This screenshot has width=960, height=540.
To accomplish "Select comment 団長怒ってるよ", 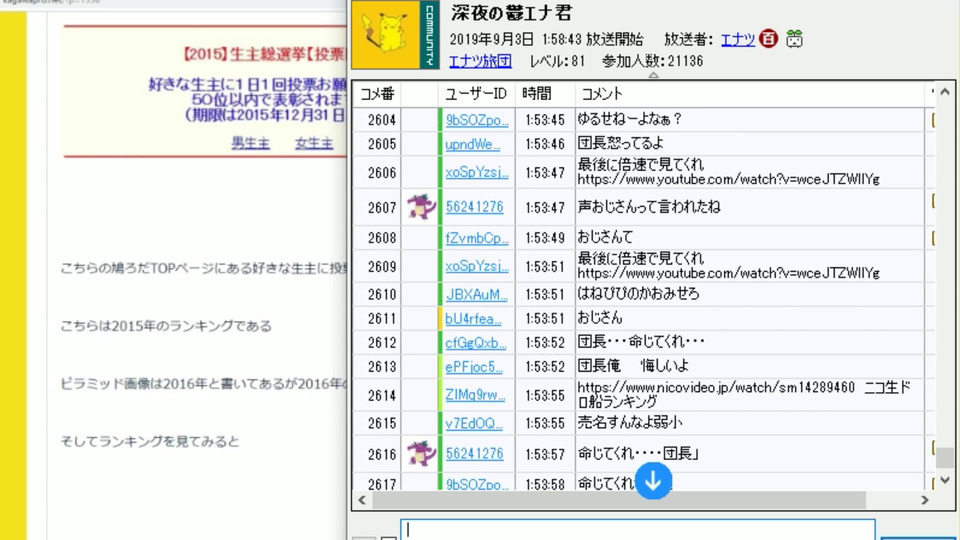I will pos(620,144).
